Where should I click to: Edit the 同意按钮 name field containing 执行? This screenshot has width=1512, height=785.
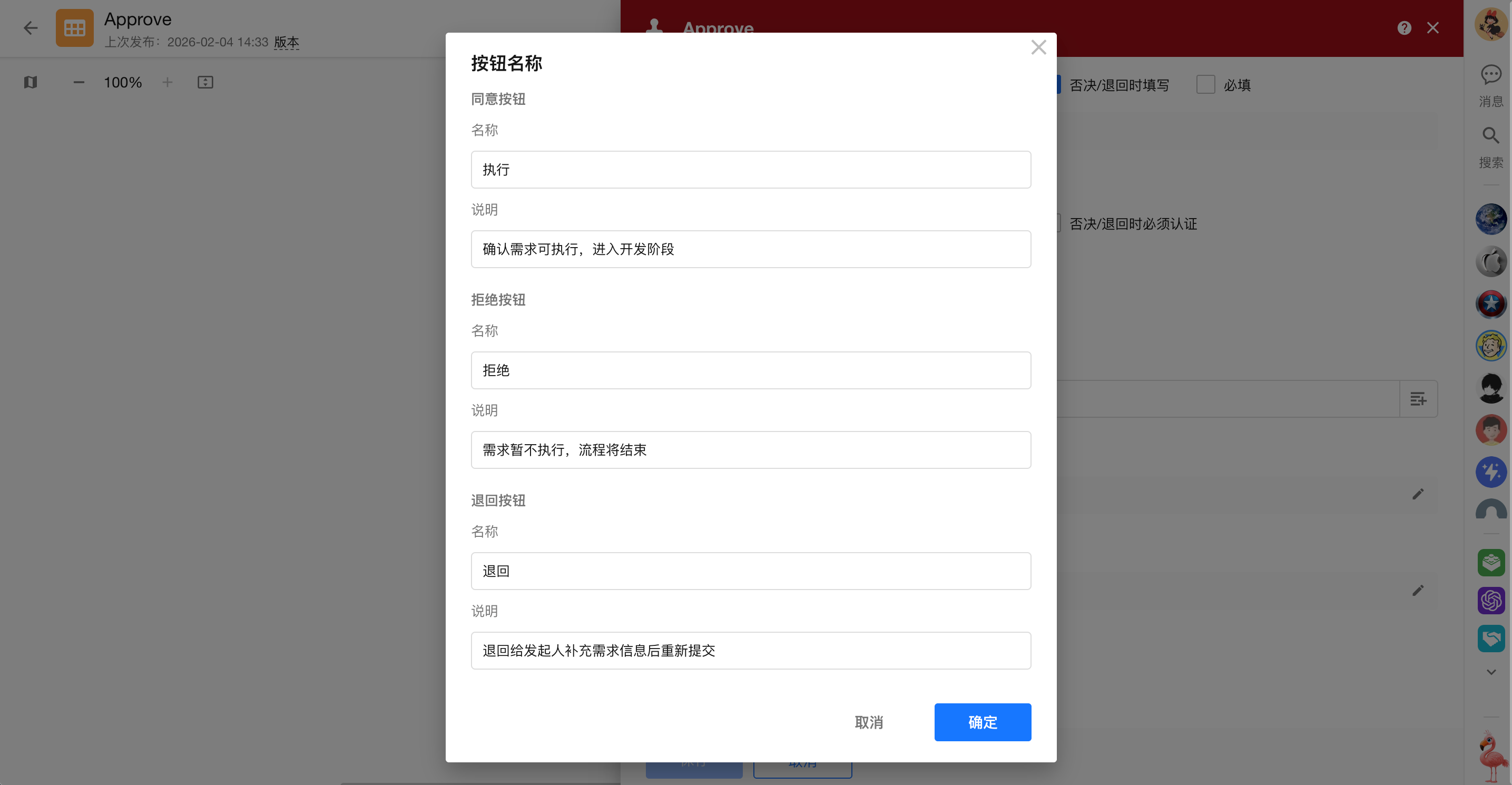click(x=750, y=169)
